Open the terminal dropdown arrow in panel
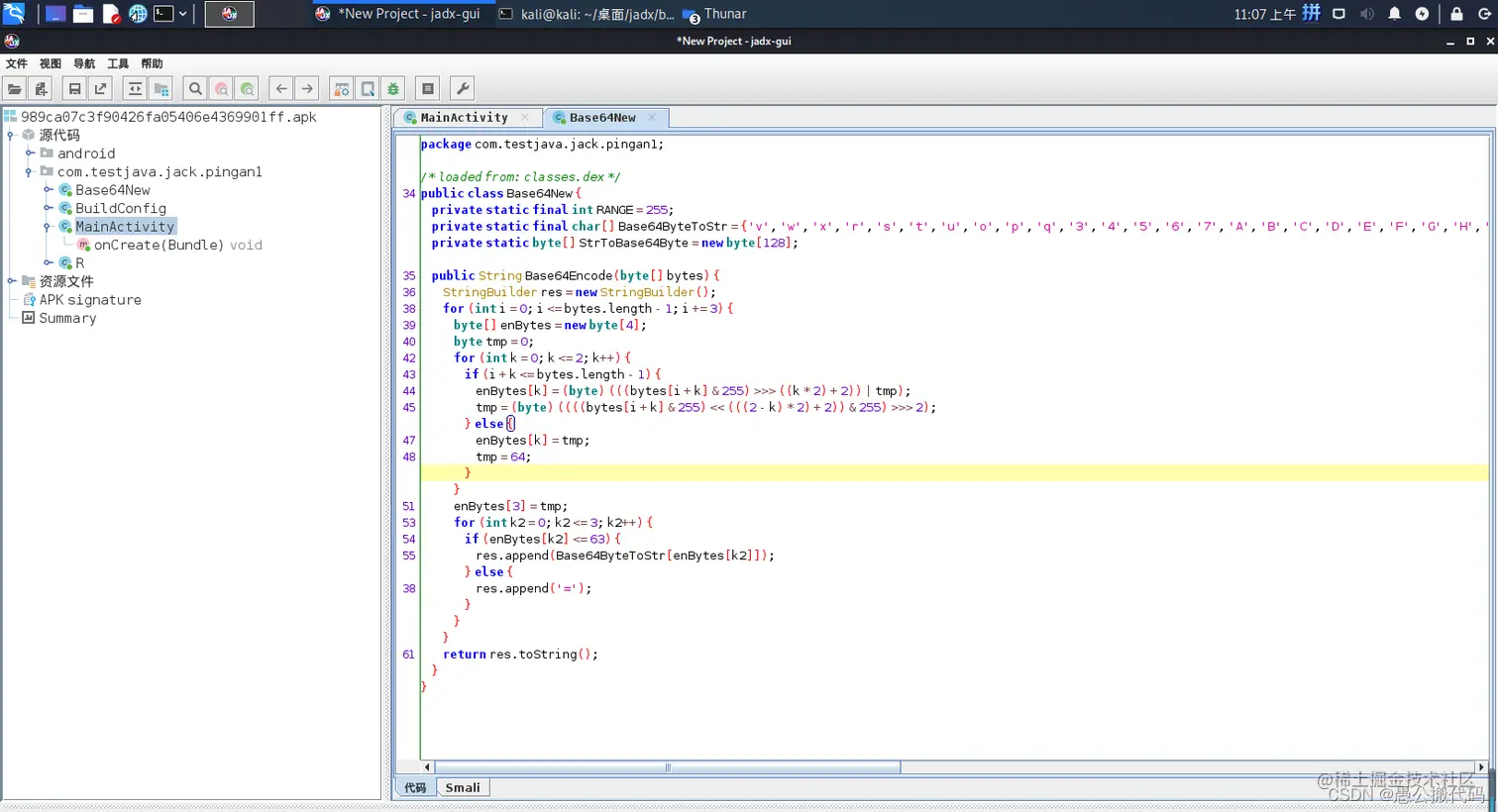The height and width of the screenshot is (812, 1498). 183,14
